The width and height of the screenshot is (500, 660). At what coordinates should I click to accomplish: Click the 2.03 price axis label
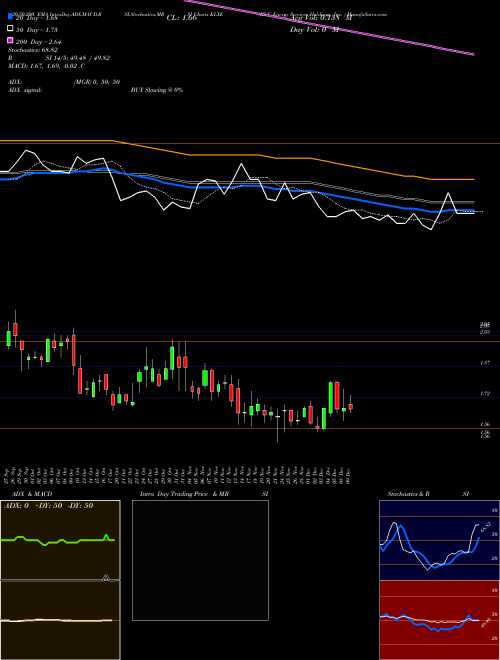[x=485, y=332]
